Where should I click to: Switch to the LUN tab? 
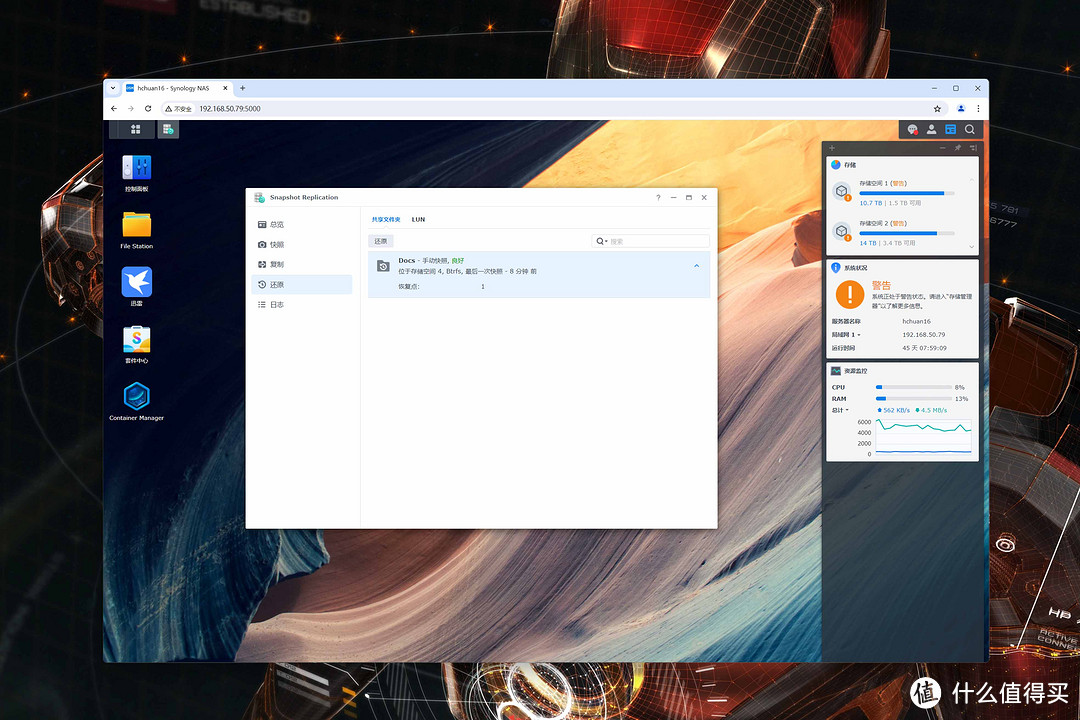click(418, 219)
